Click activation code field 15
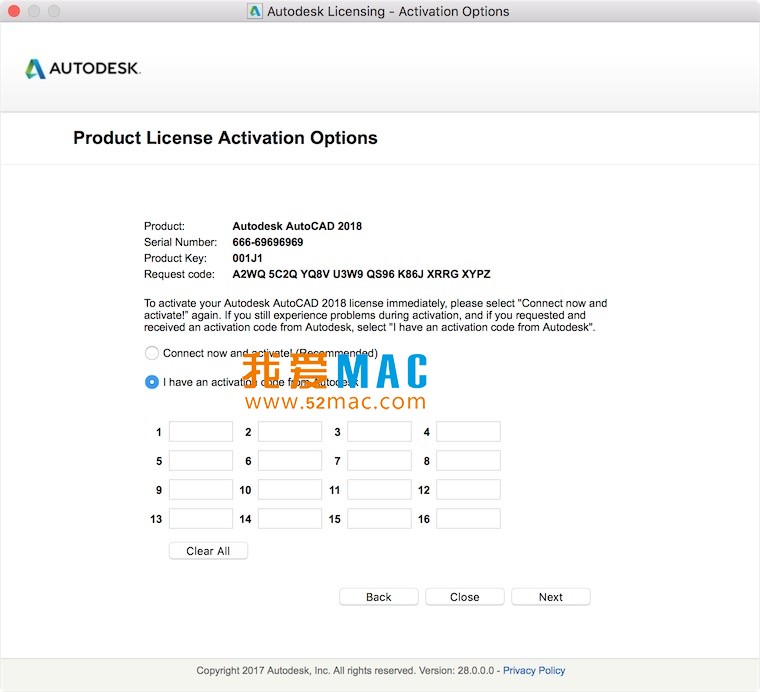 [x=380, y=519]
